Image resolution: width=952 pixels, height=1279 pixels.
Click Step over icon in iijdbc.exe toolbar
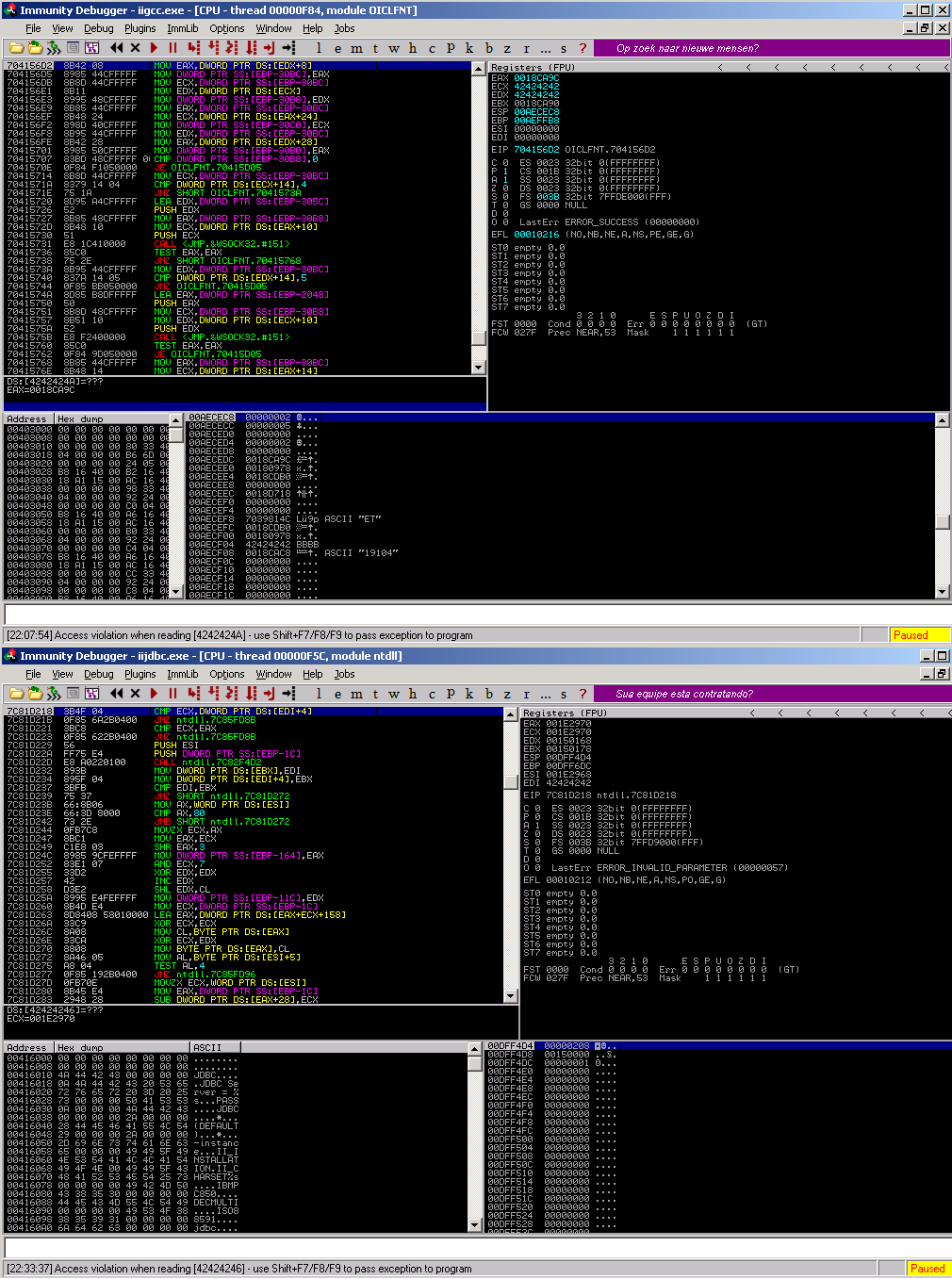tap(213, 694)
